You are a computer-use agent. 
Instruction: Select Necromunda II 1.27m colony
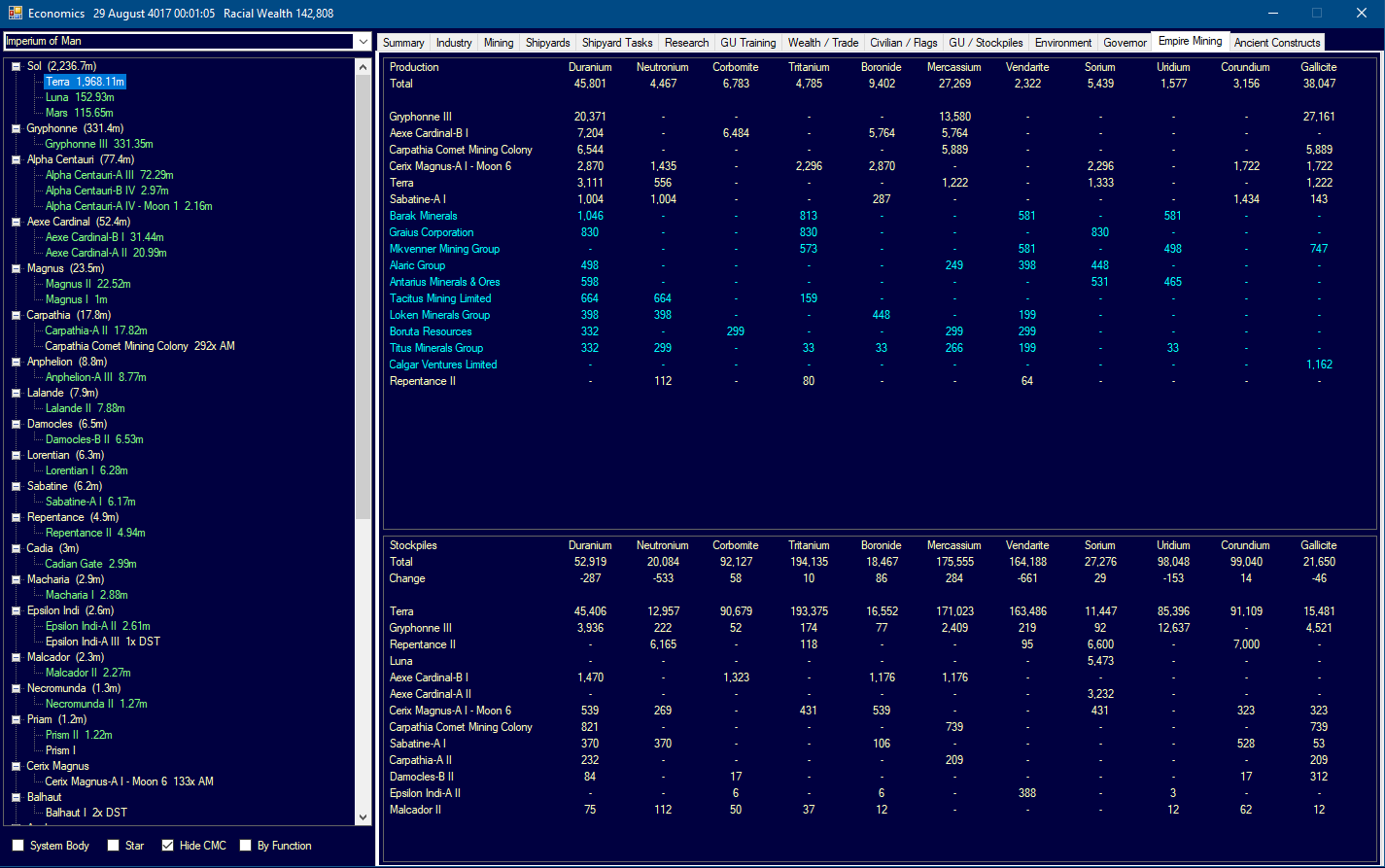tap(96, 704)
